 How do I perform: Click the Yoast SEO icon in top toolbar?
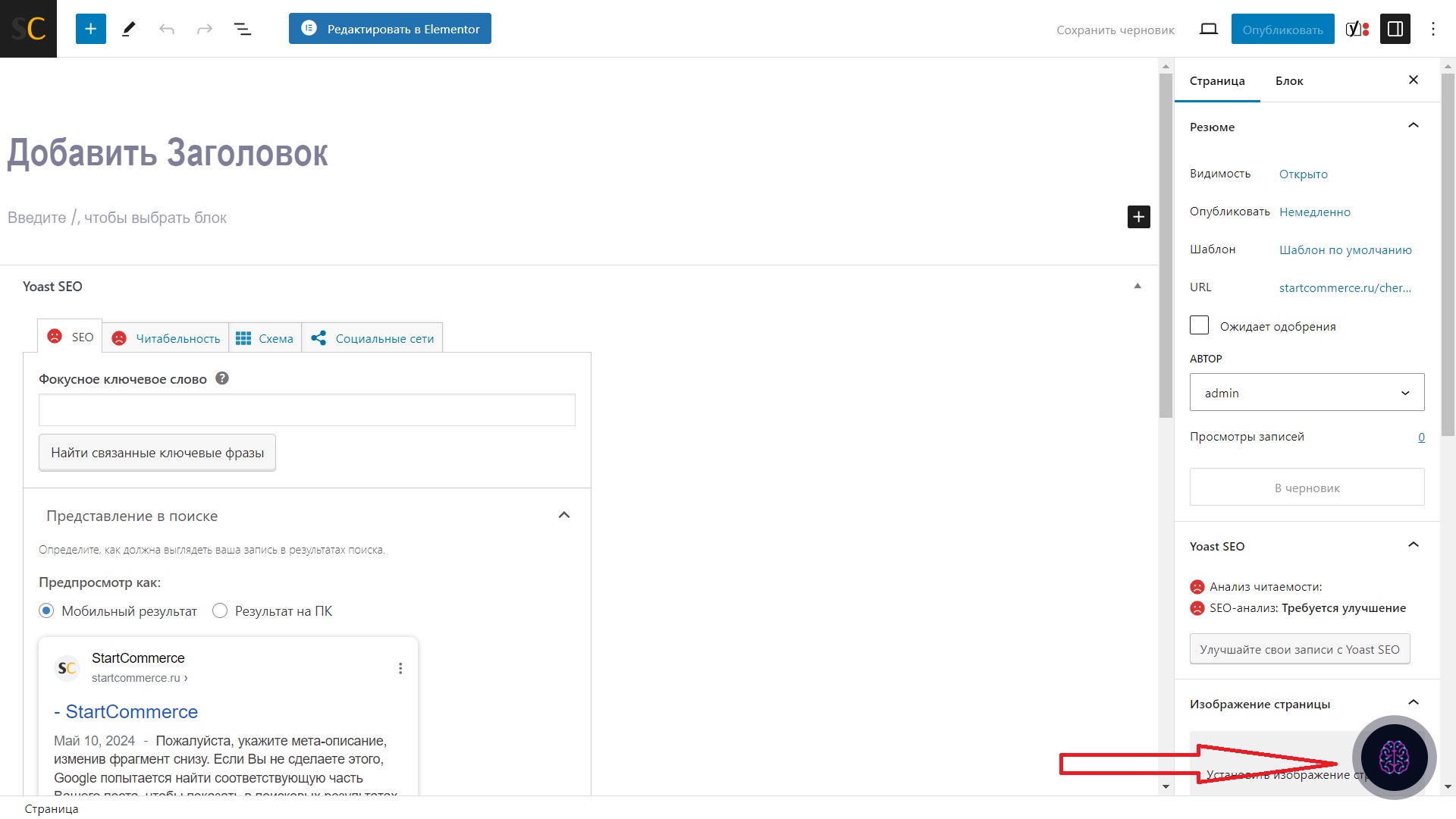click(x=1357, y=29)
